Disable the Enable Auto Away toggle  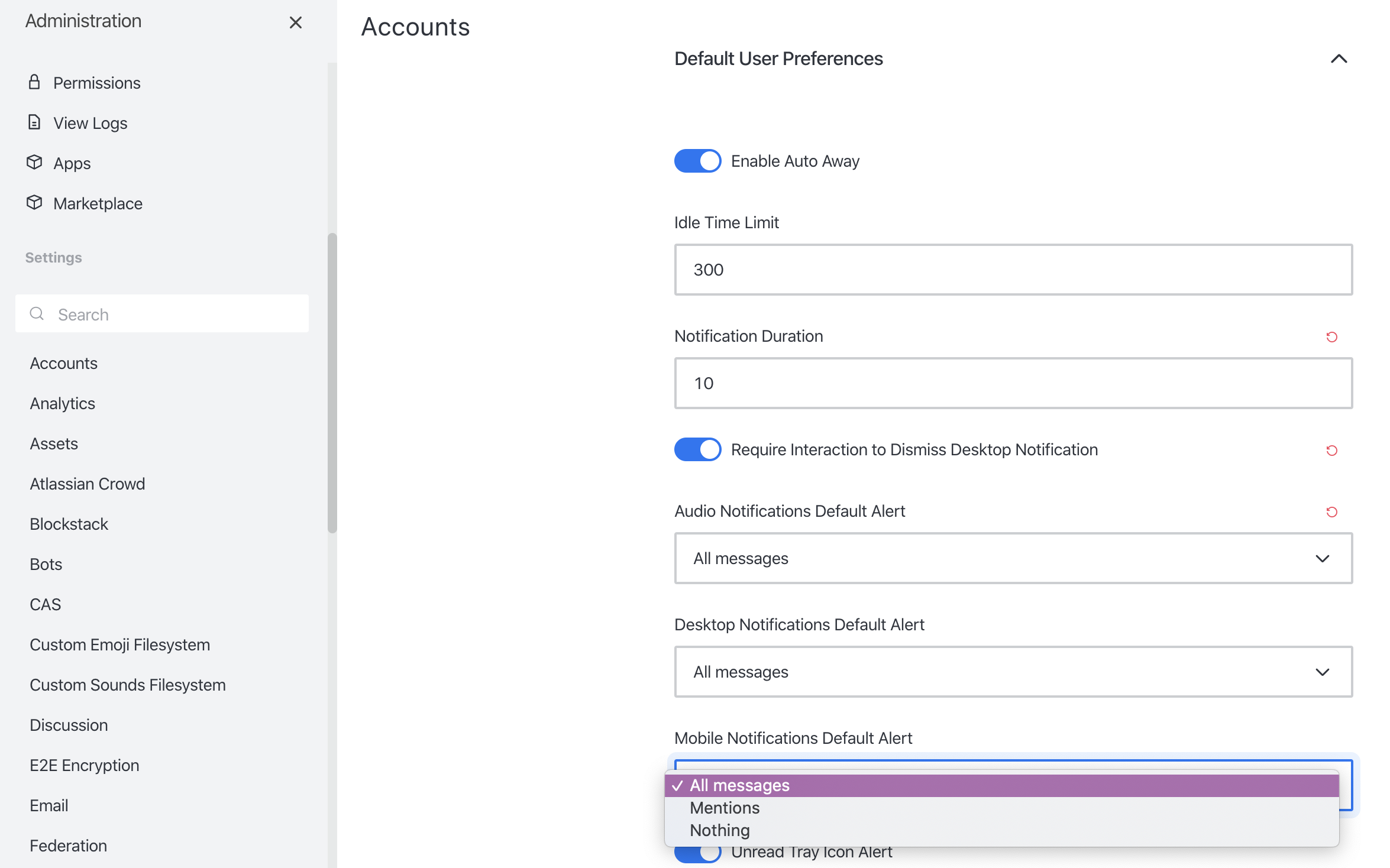(x=697, y=161)
